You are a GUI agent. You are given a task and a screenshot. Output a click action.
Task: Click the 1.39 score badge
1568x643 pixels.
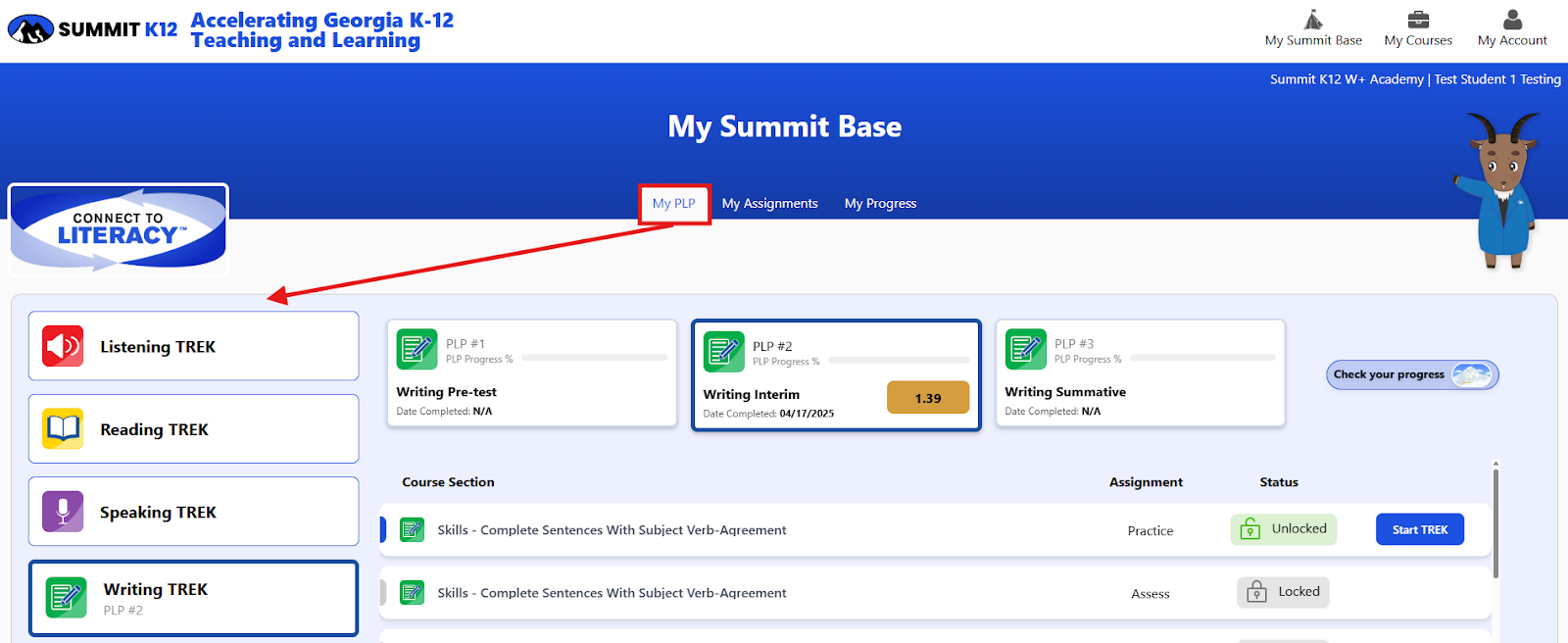pyautogui.click(x=928, y=398)
